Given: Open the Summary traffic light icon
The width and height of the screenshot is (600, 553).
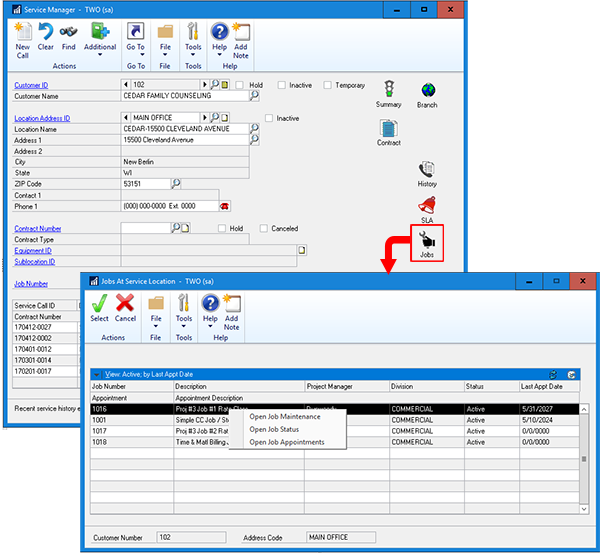Looking at the screenshot, I should (389, 91).
